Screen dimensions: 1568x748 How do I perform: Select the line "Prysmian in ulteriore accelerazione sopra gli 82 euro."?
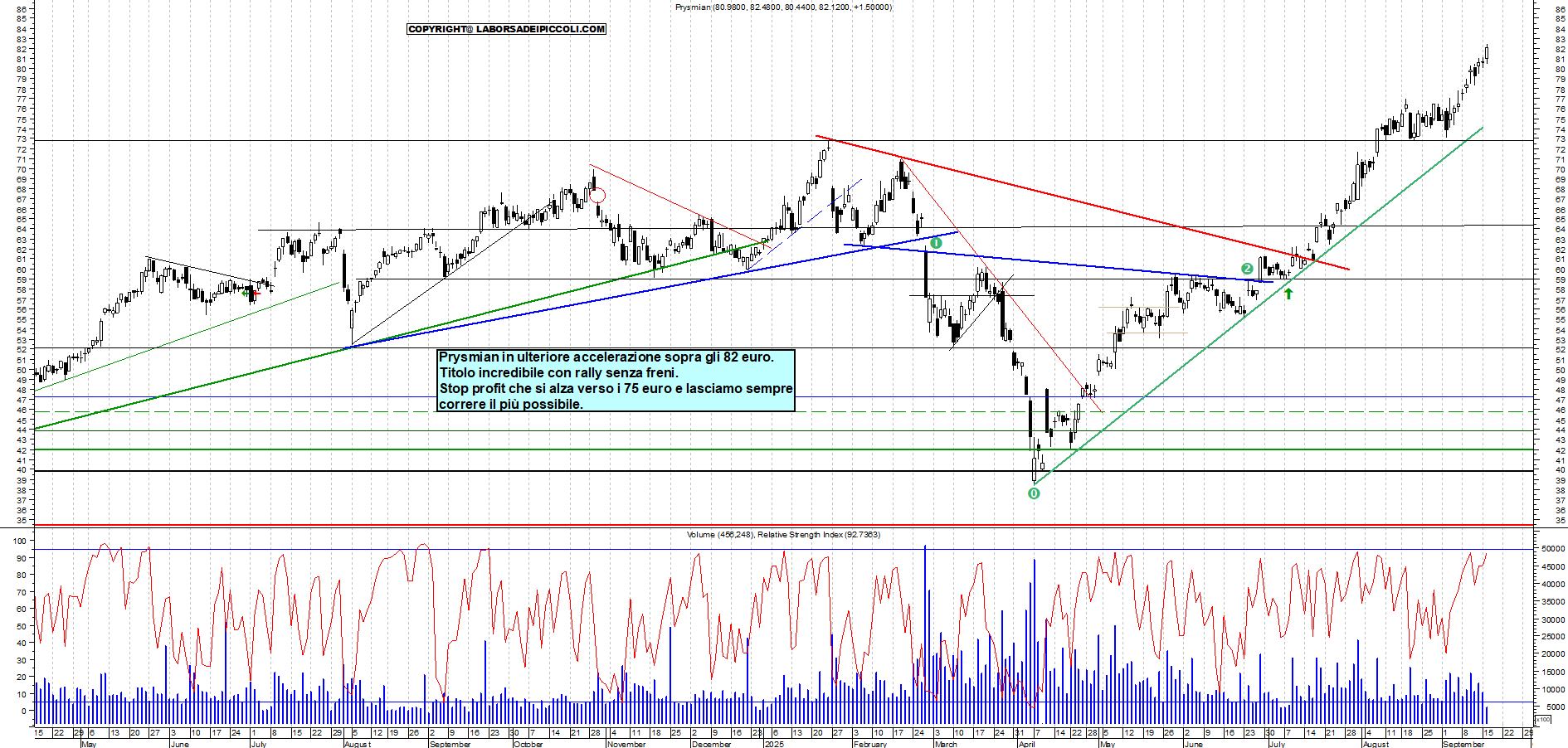(x=606, y=357)
